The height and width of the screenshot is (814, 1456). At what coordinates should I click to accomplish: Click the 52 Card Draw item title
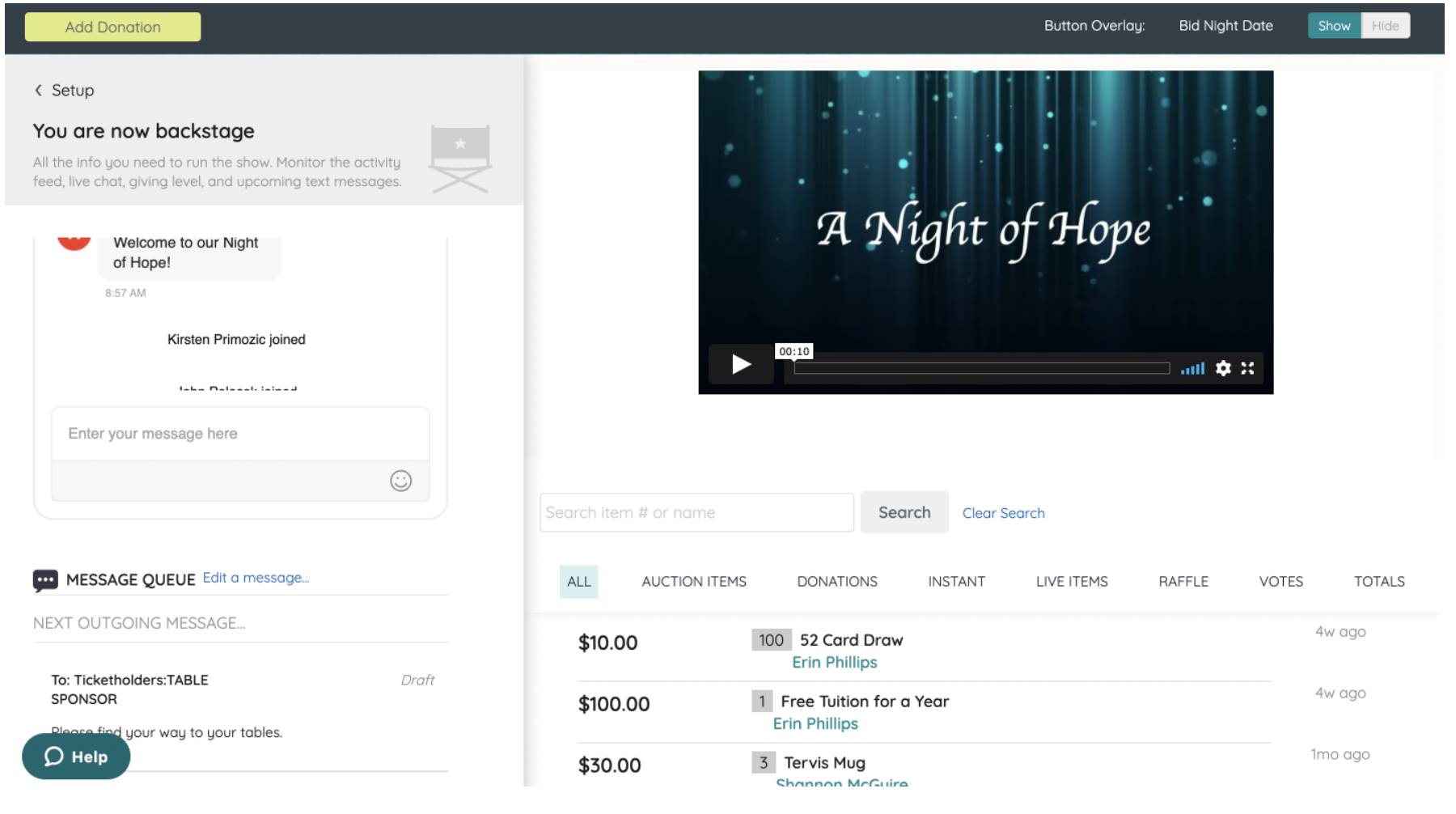point(851,640)
